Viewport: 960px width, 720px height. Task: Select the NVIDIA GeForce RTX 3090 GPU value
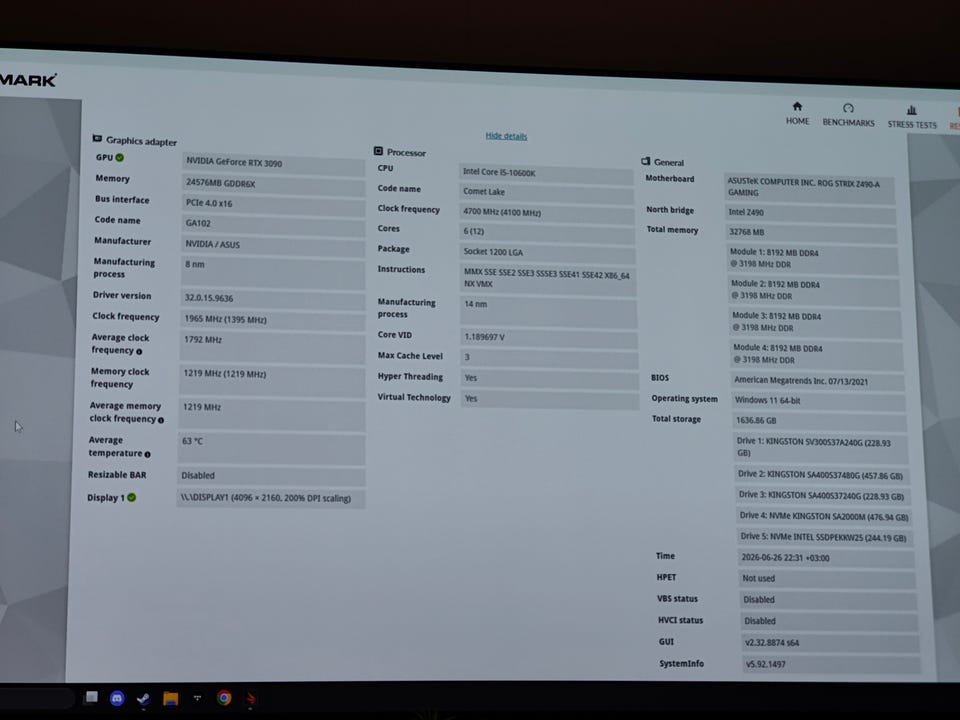(x=273, y=163)
